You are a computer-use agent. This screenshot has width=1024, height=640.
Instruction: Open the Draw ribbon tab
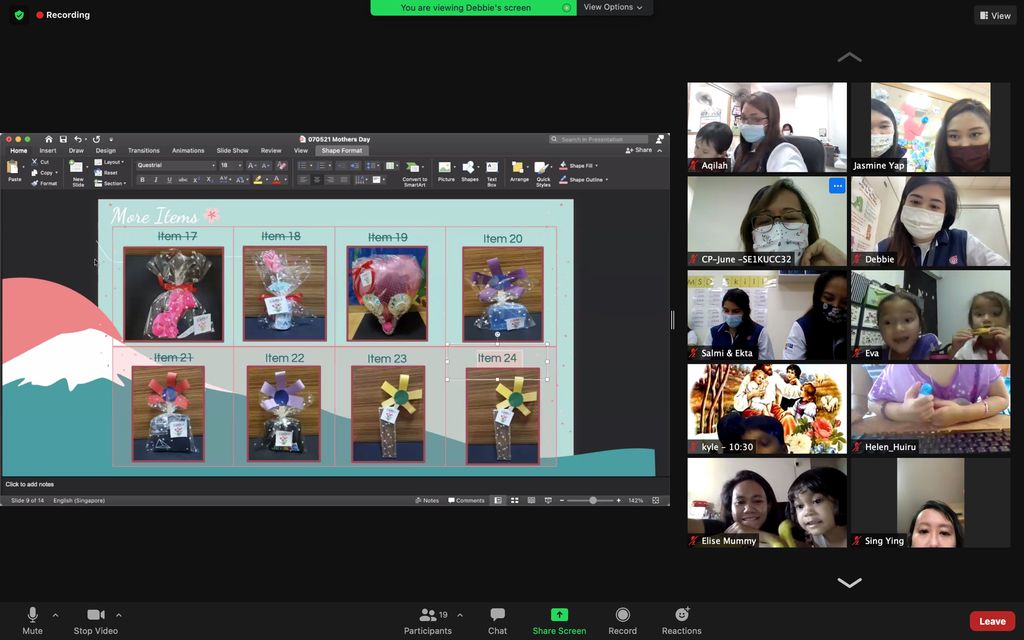pos(76,150)
